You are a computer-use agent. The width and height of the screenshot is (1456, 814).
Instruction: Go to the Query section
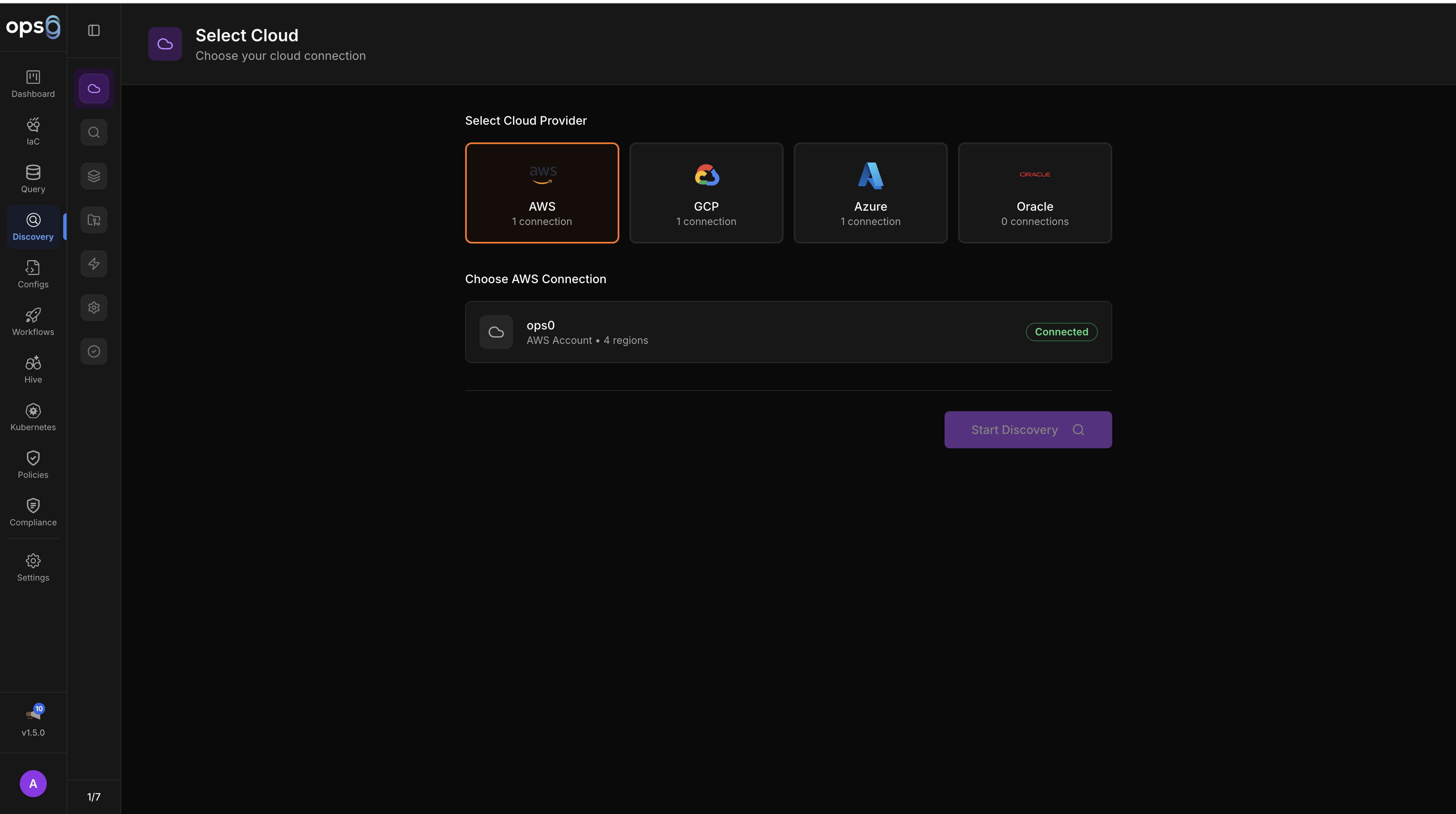pos(33,179)
